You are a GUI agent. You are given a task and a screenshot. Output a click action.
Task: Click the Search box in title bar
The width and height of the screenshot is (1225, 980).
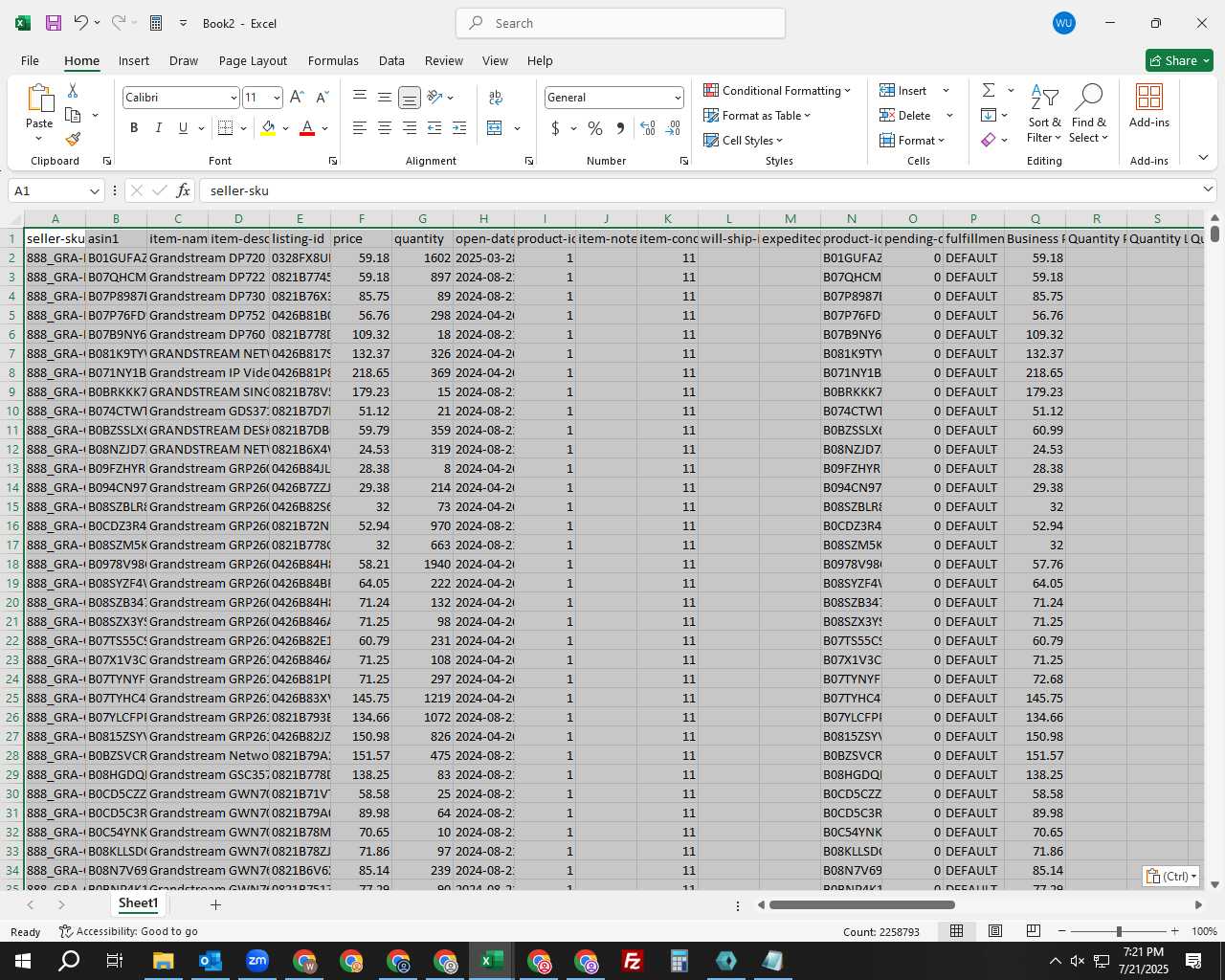[x=620, y=23]
